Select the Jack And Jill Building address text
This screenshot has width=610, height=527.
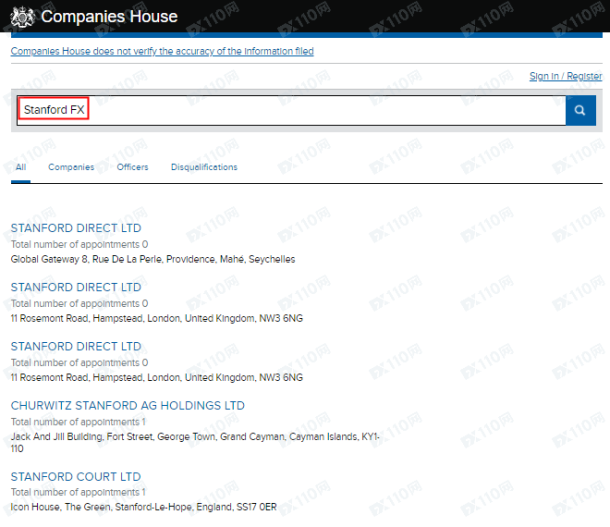(195, 443)
